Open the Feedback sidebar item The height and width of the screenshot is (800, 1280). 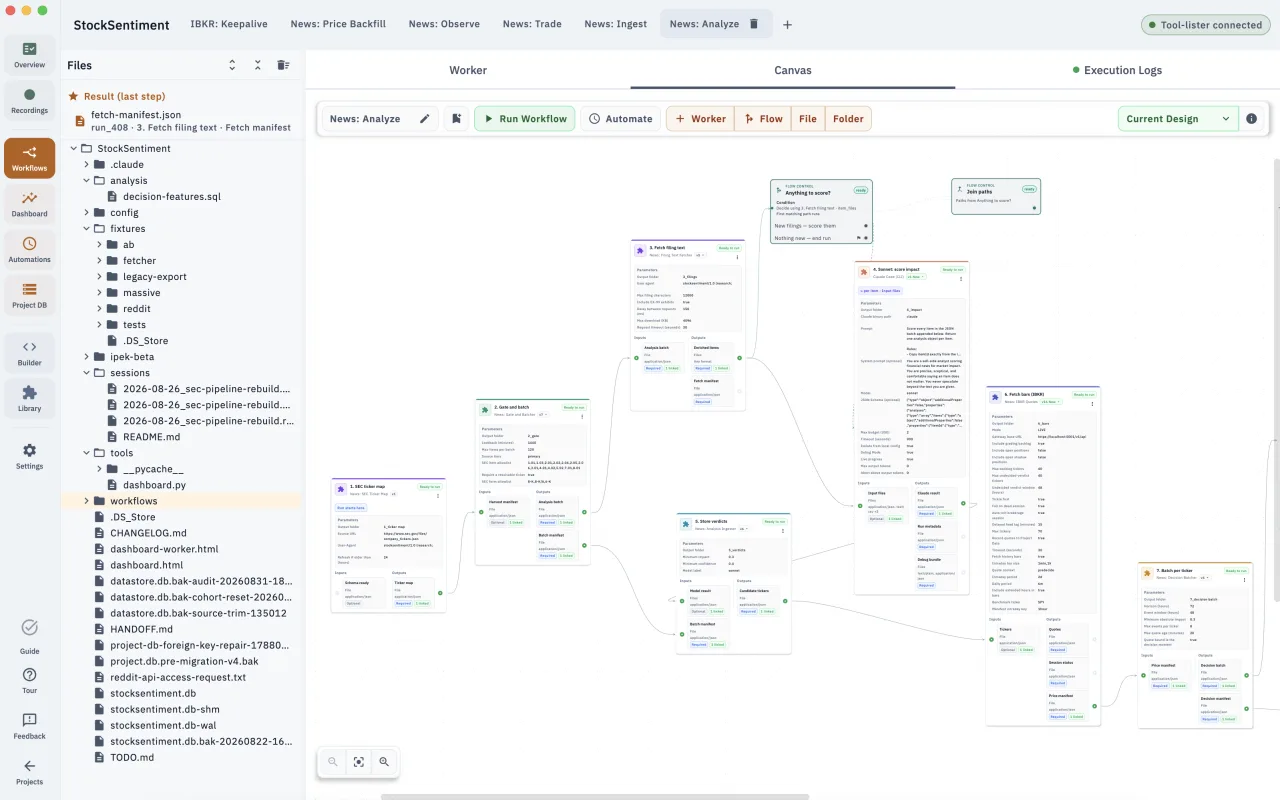29,727
